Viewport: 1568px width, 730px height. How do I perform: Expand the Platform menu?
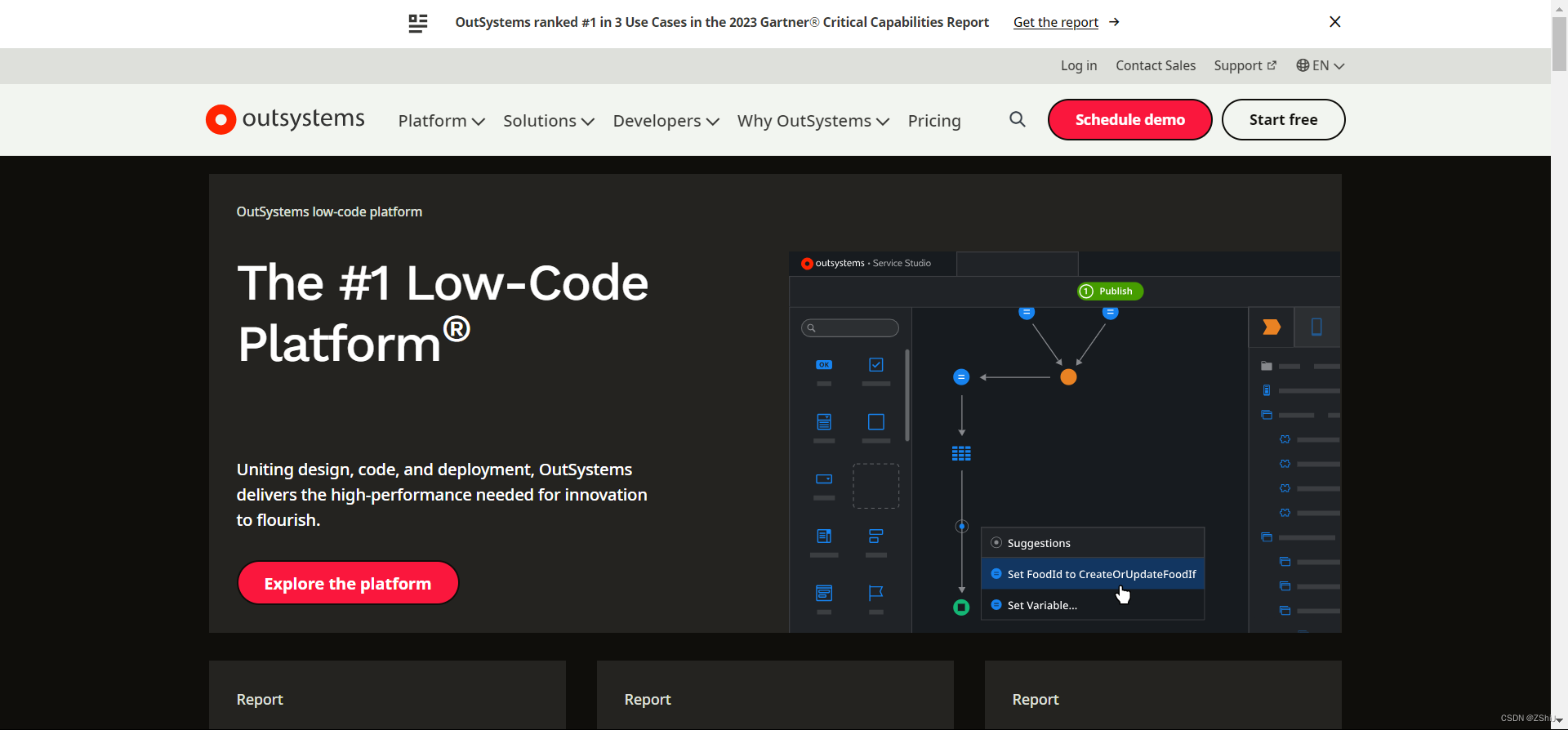pos(441,121)
